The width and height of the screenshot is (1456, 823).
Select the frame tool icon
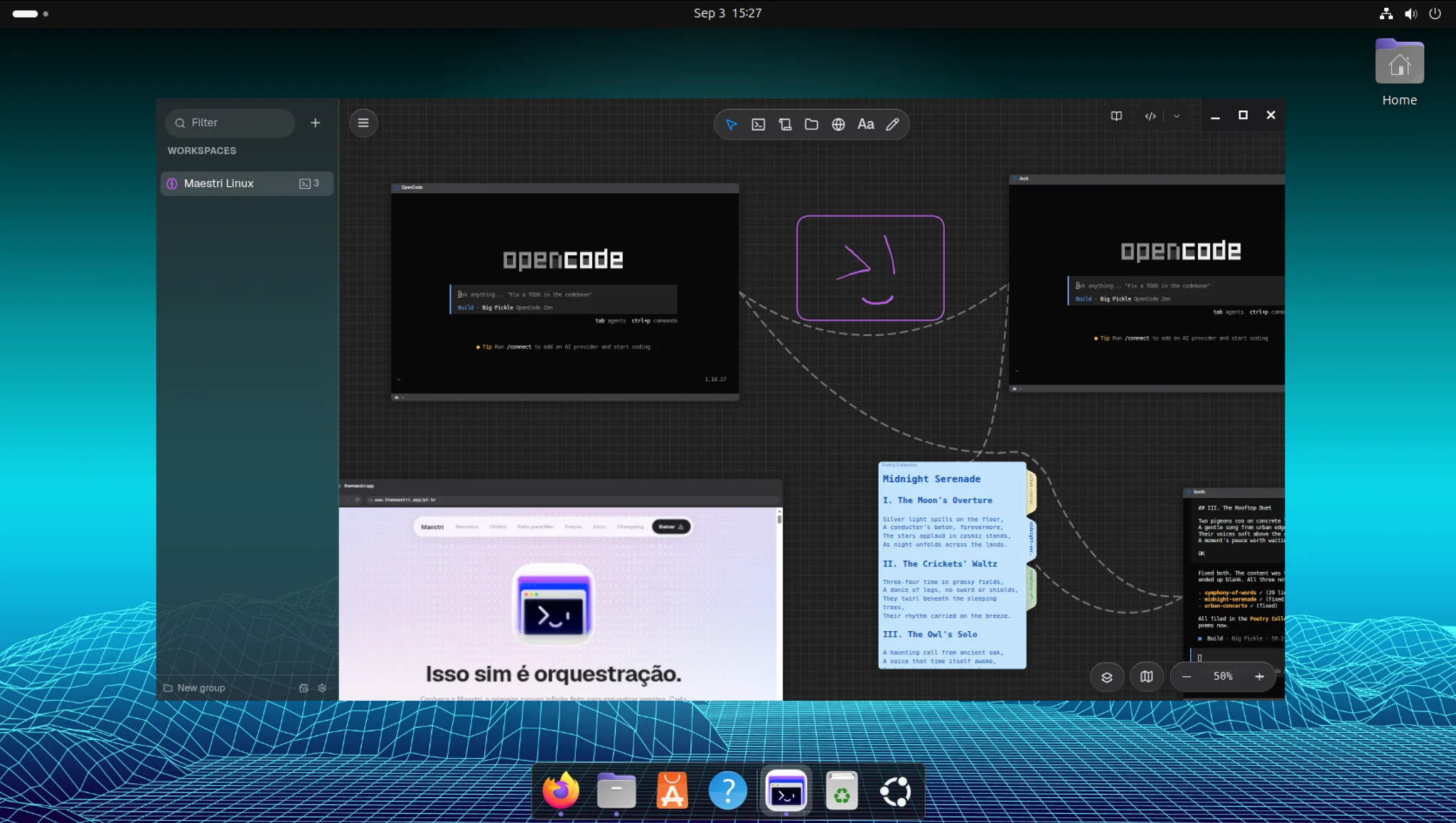pos(785,124)
